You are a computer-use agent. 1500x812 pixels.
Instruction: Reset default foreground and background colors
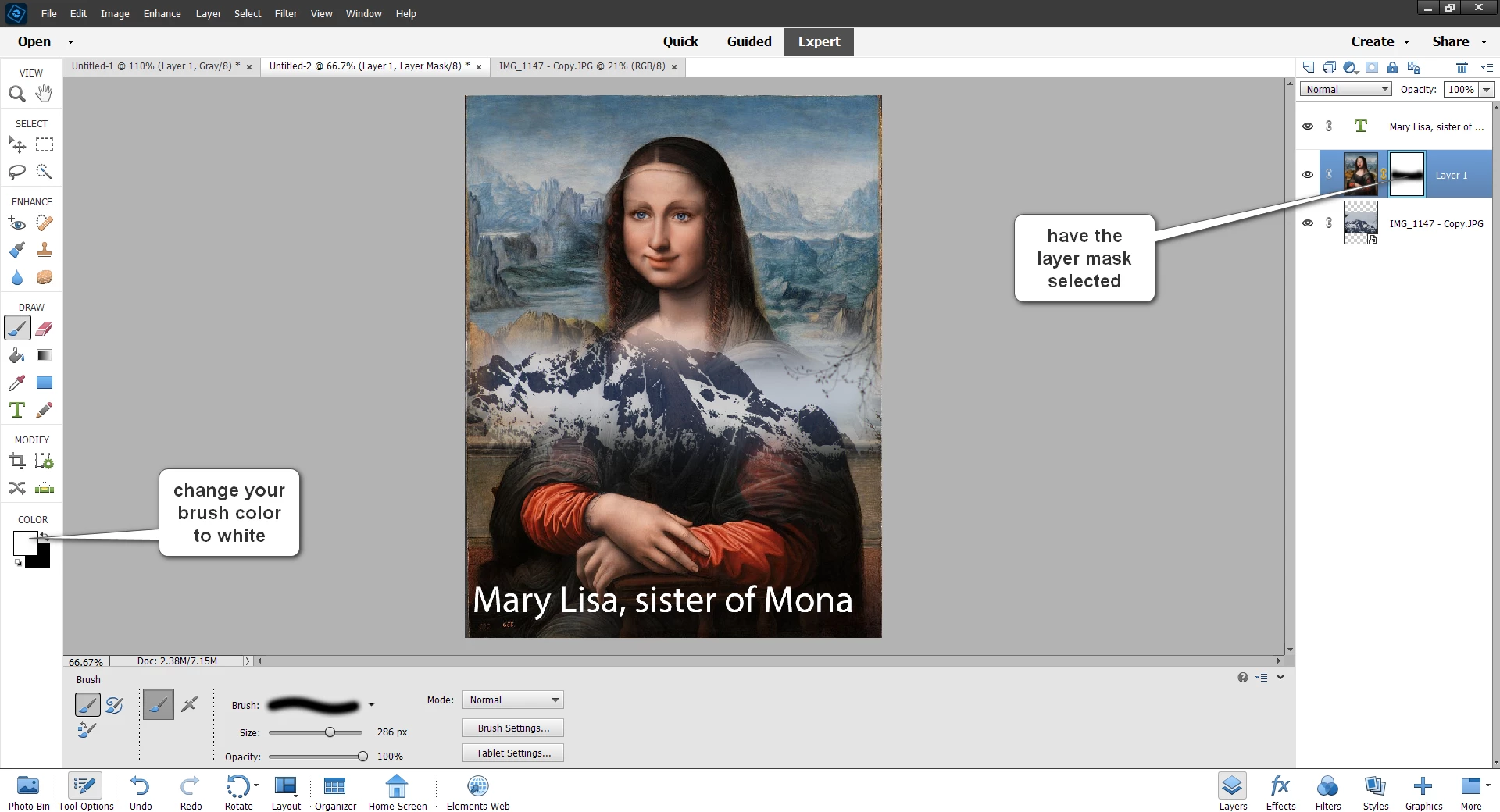click(x=18, y=562)
